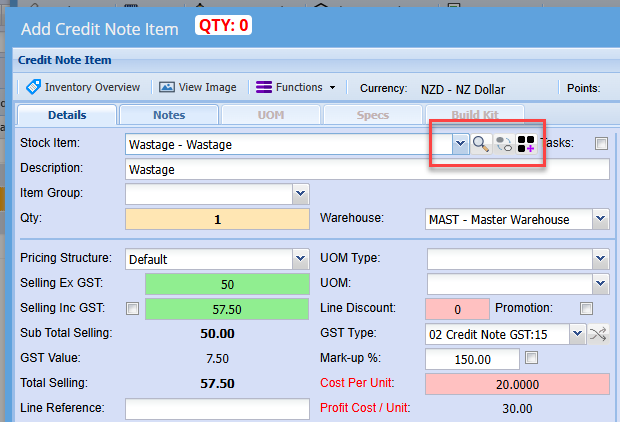Click the pink Cost Per Unit field
Viewport: 620px width, 422px height.
(x=518, y=384)
